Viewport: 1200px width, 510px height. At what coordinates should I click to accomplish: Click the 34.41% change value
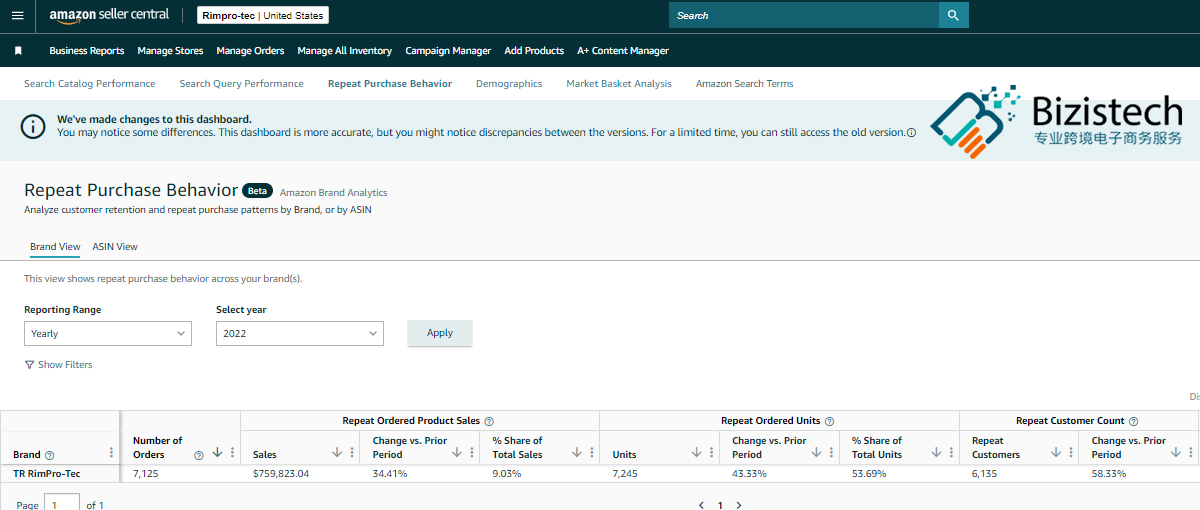(390, 473)
